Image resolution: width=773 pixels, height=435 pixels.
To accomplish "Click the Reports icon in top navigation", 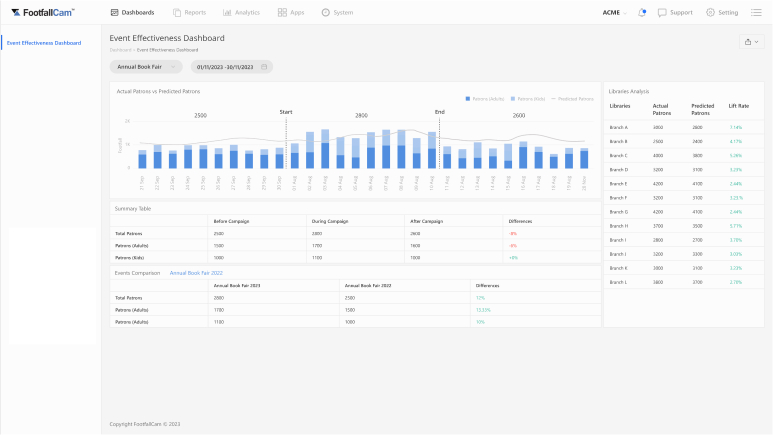I will click(177, 12).
